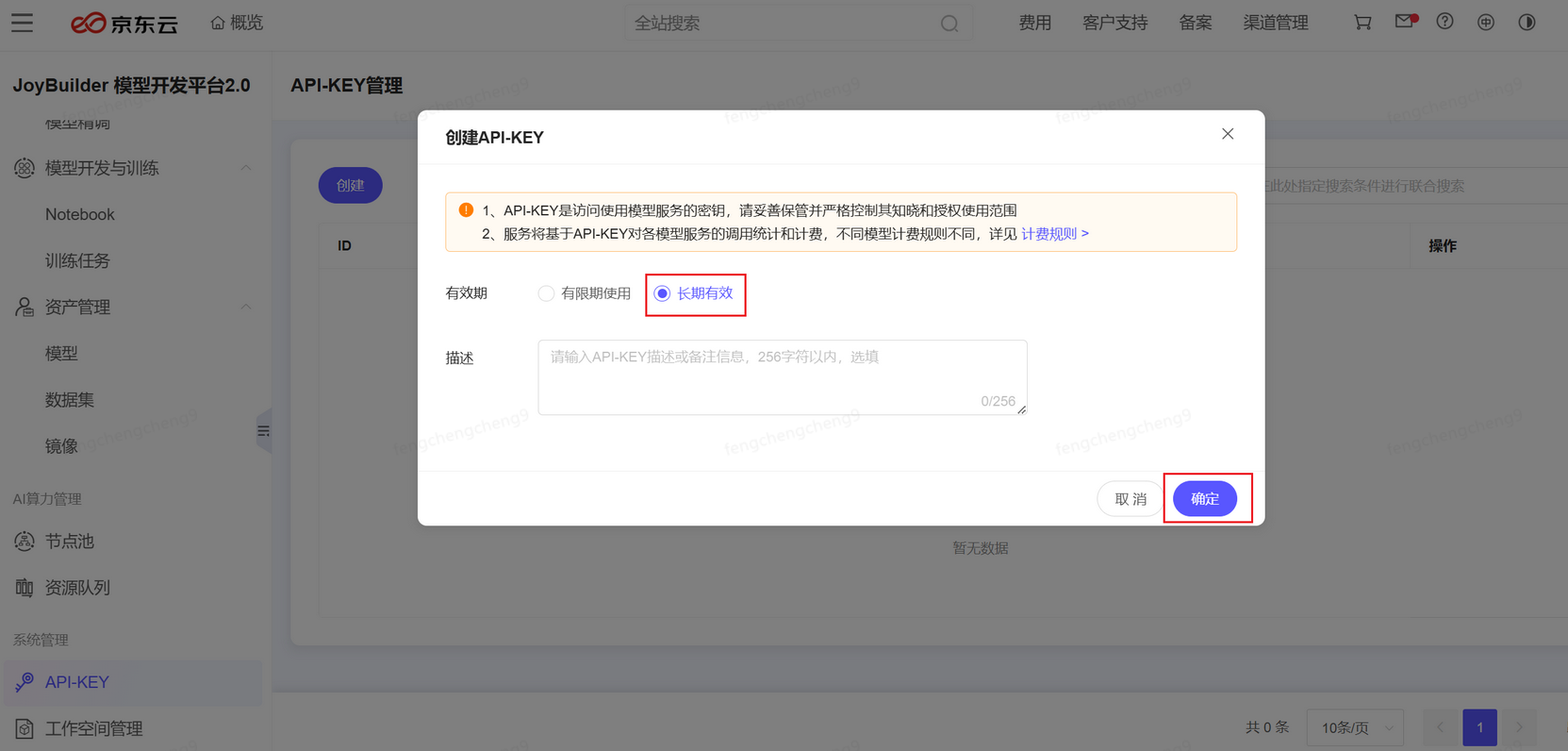Viewport: 1568px width, 751px height.
Task: Click the 资产管理 section icon
Action: point(25,307)
